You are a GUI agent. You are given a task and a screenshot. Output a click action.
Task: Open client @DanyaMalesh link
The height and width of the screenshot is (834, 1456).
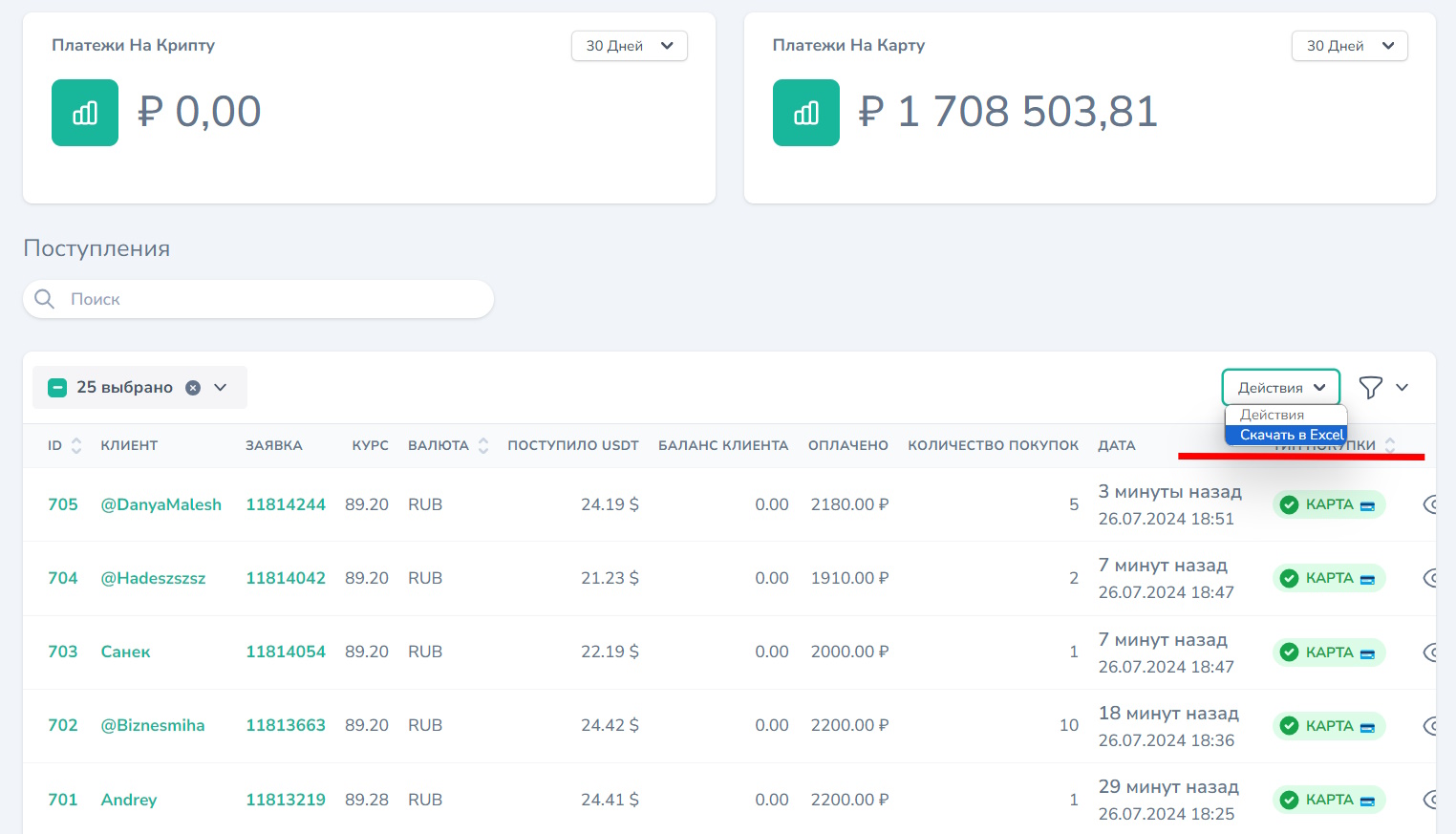click(x=161, y=504)
